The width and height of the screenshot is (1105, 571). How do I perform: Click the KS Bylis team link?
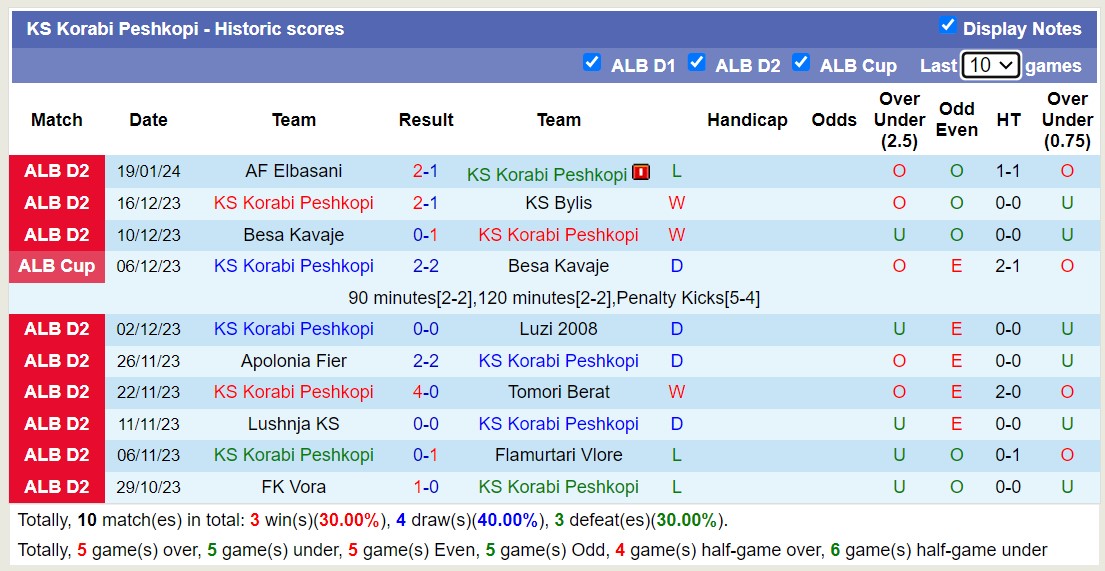558,203
